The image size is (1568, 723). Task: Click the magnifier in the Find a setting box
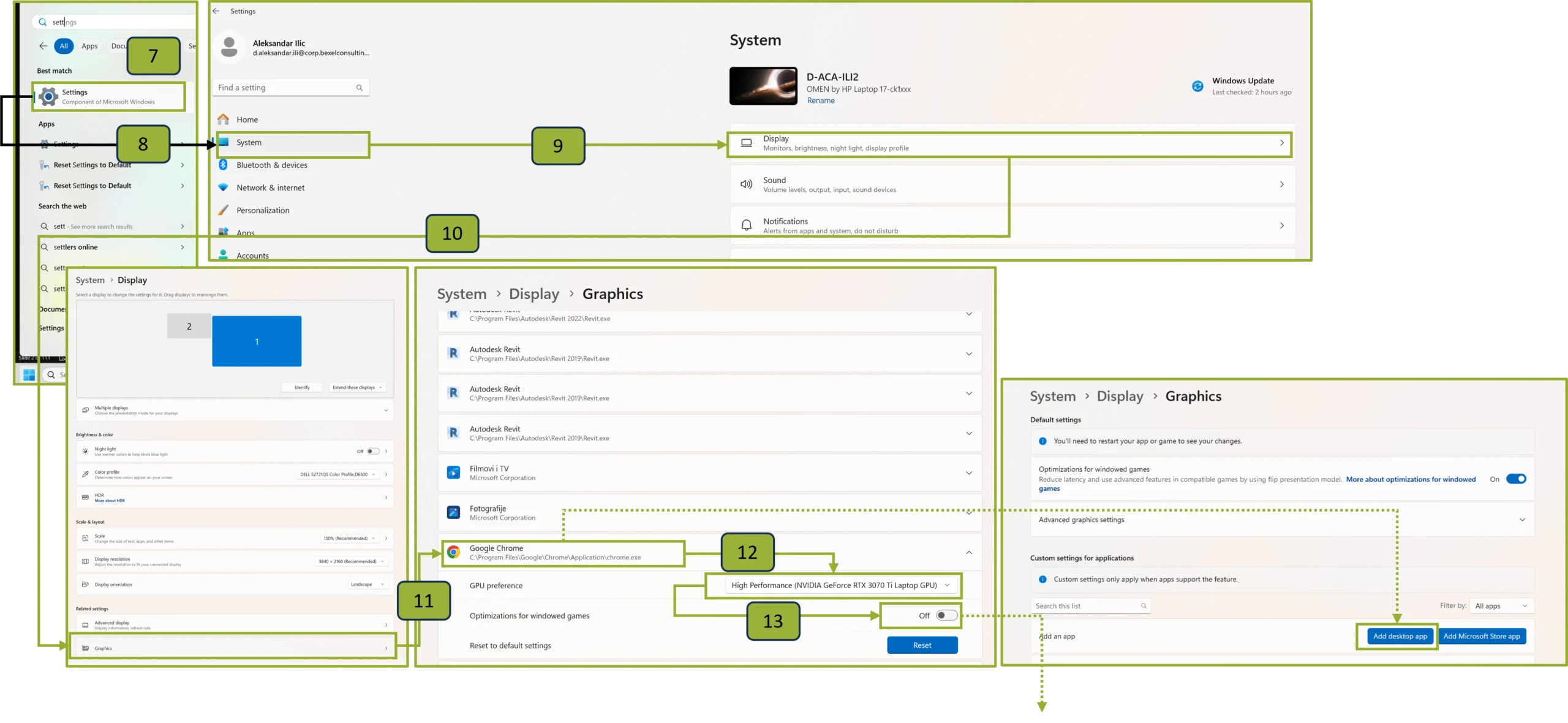tap(360, 88)
